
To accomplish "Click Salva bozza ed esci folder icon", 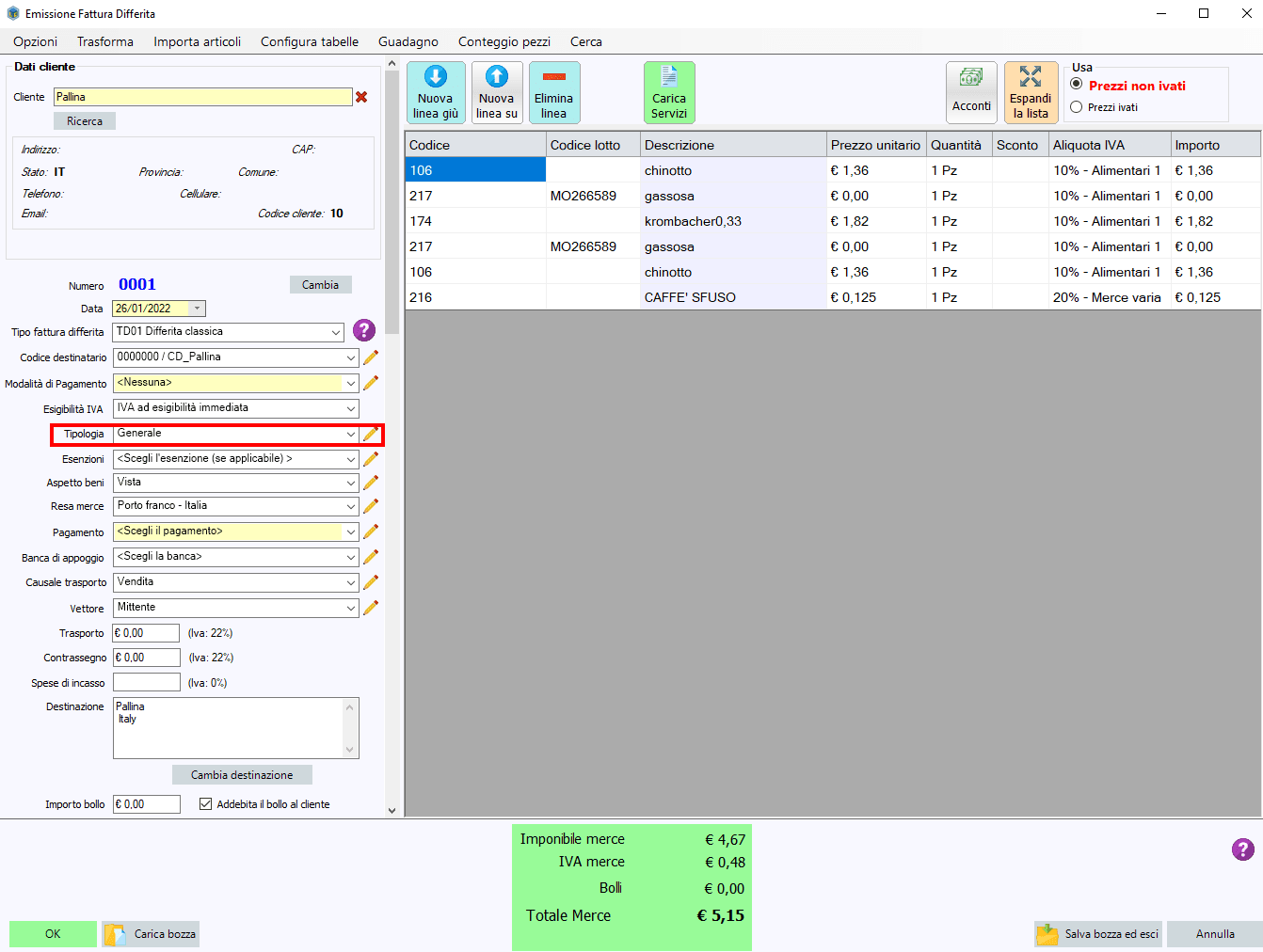I will (1047, 934).
